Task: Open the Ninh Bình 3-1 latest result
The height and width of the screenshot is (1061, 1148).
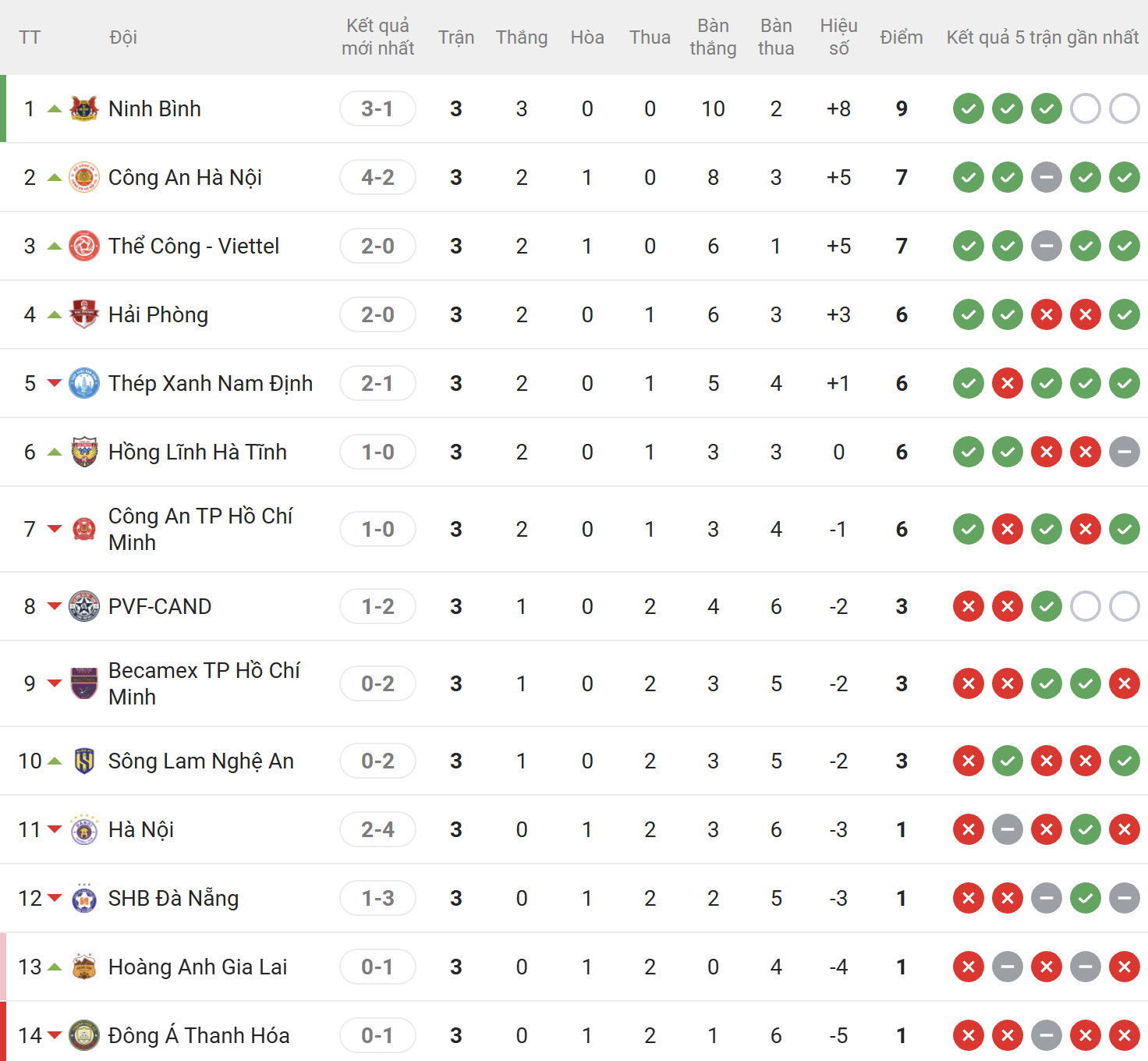Action: click(x=377, y=108)
